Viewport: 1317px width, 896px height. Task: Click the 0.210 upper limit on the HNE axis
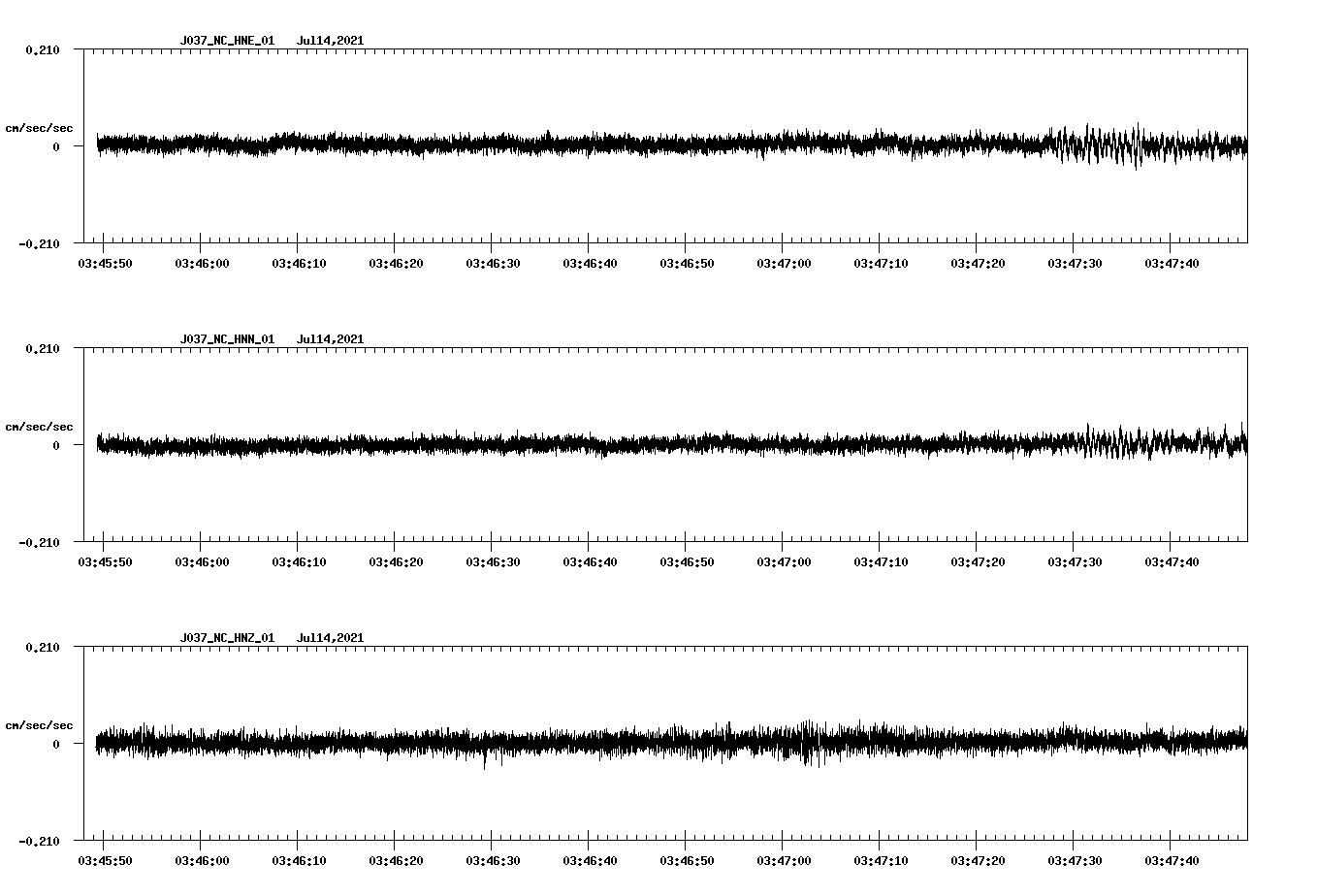coord(43,49)
